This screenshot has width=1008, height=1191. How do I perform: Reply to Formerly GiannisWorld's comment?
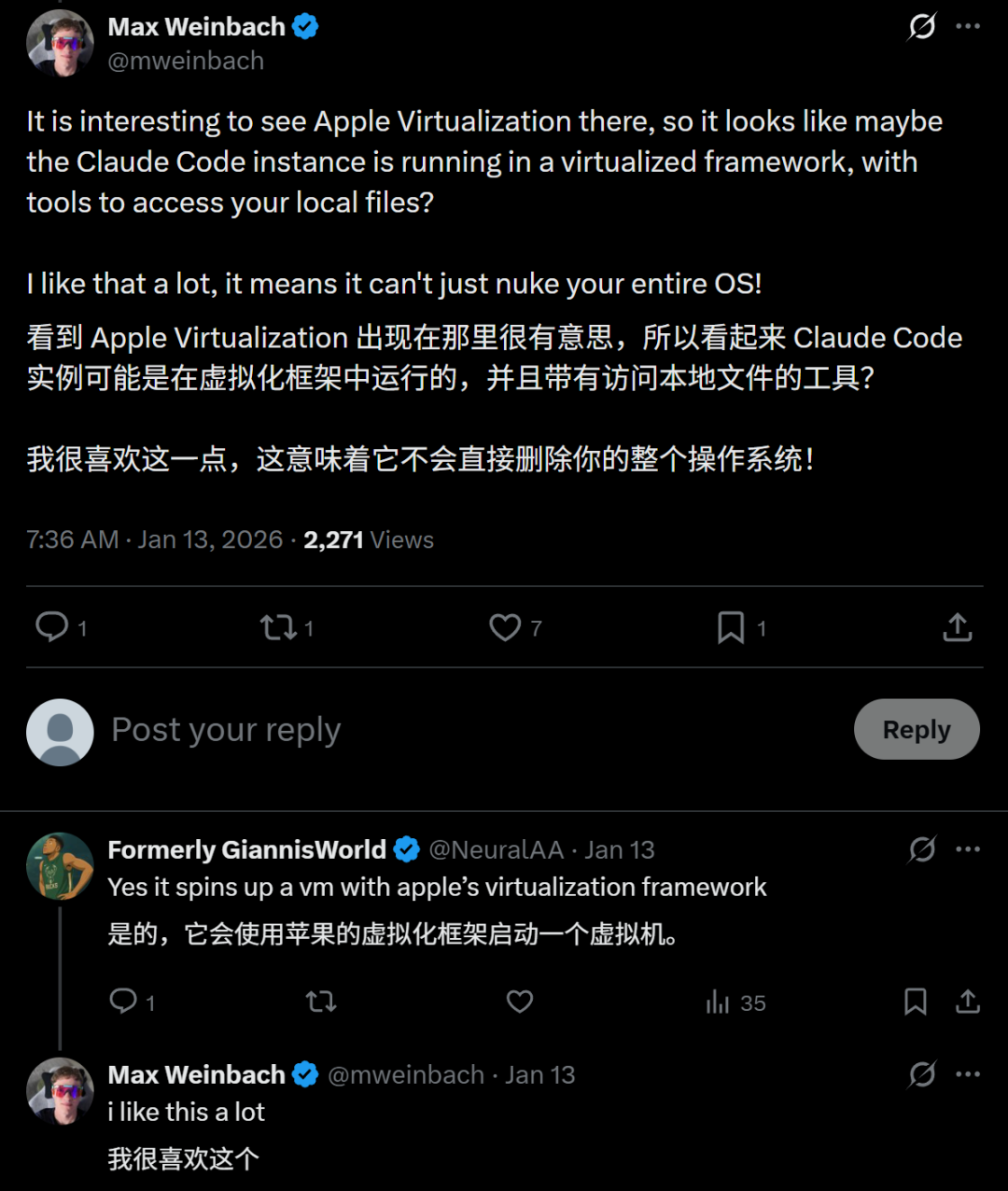123,1002
